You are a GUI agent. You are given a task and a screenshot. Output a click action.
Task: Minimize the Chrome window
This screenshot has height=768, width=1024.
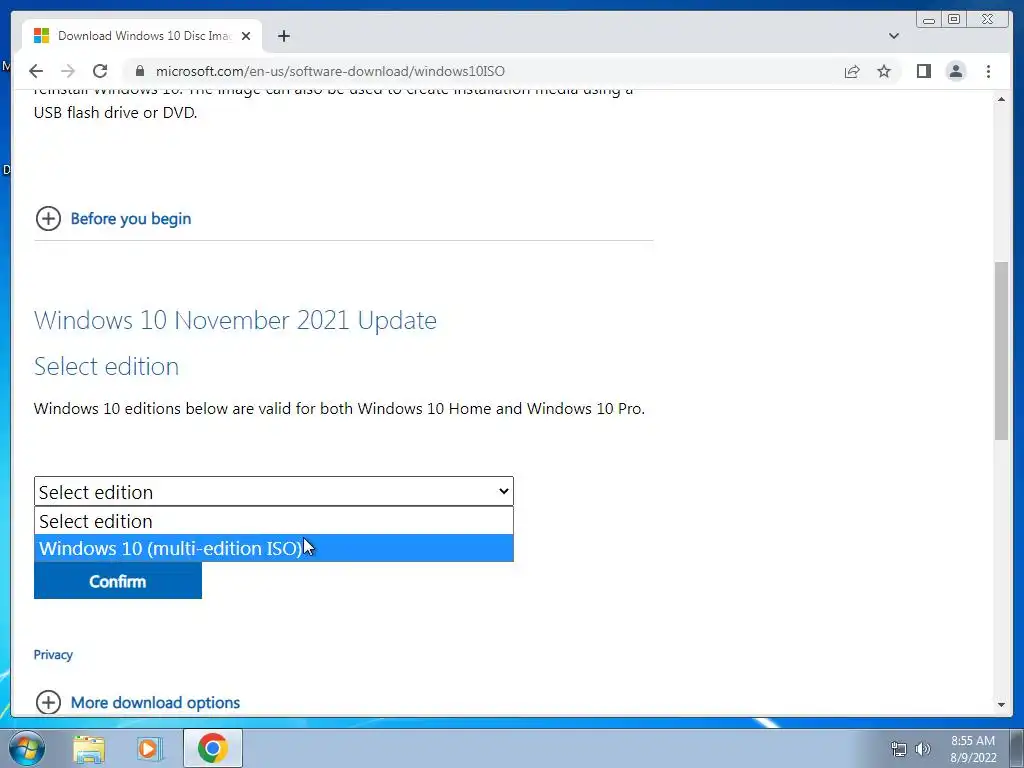[x=929, y=20]
